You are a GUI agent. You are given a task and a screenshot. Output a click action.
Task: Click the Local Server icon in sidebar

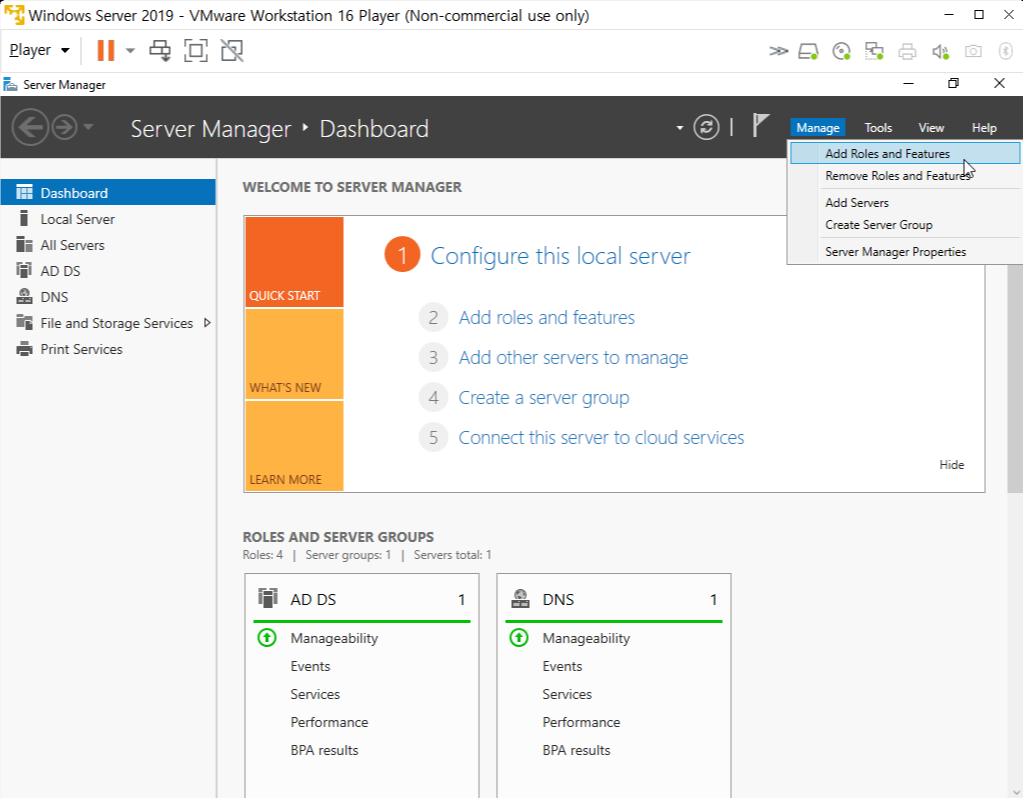coord(24,218)
